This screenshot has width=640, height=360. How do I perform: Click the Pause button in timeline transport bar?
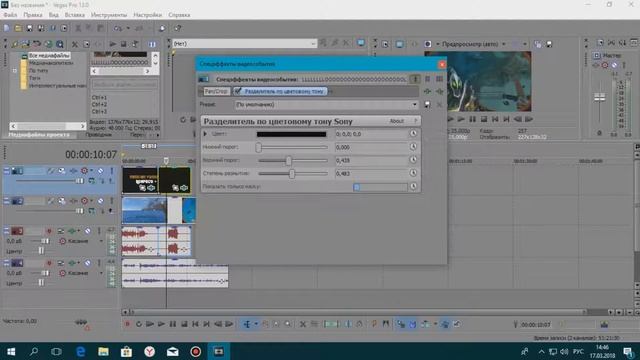(x=173, y=324)
